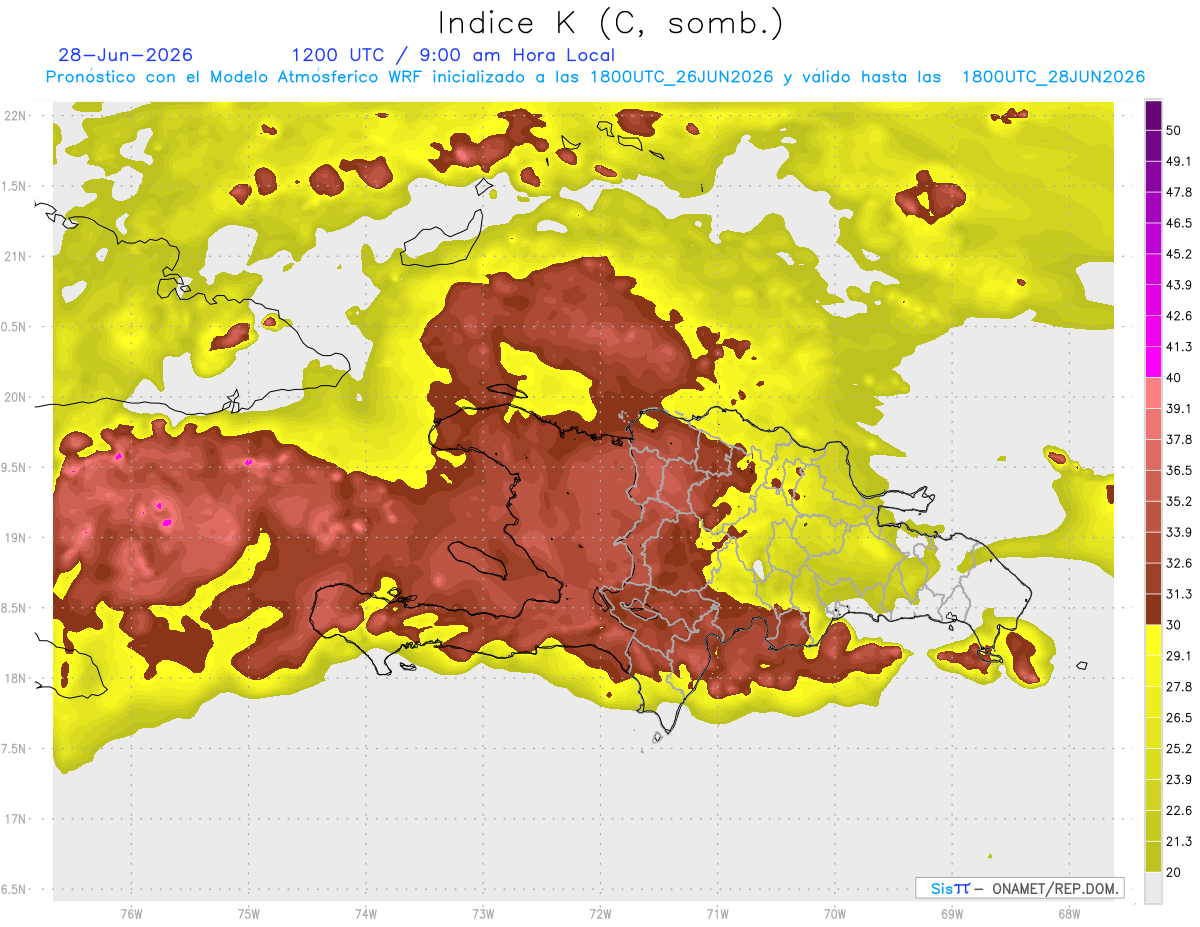
Task: Click the 71W longitude label
Action: pos(717,913)
